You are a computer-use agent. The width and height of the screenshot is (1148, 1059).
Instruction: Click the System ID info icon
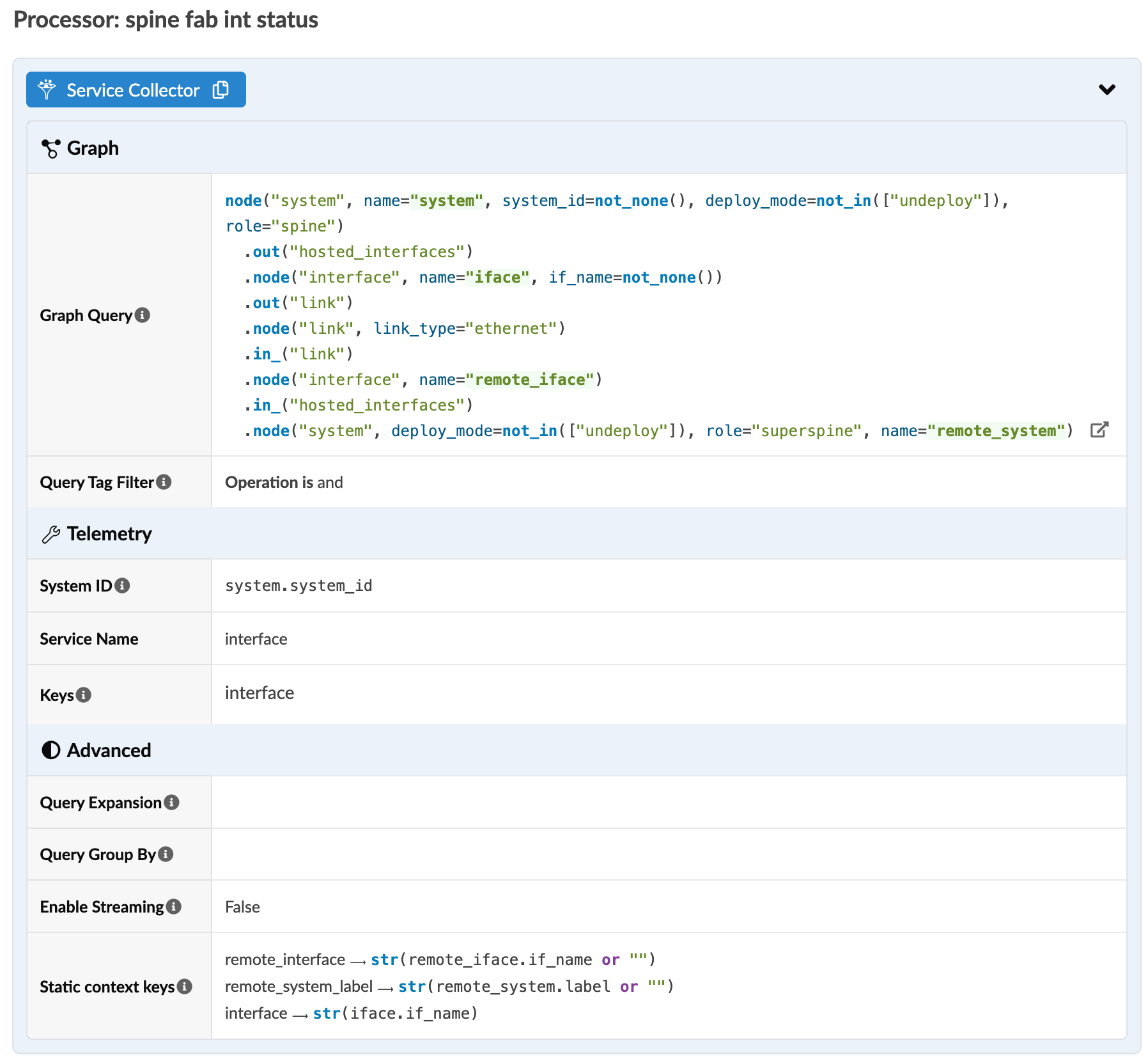123,586
